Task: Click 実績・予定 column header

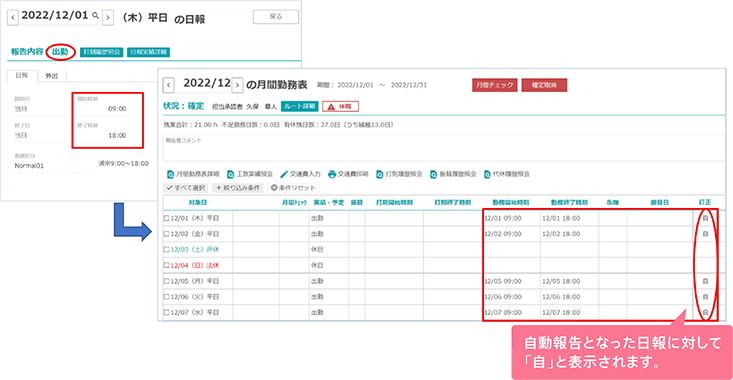Action: 329,202
